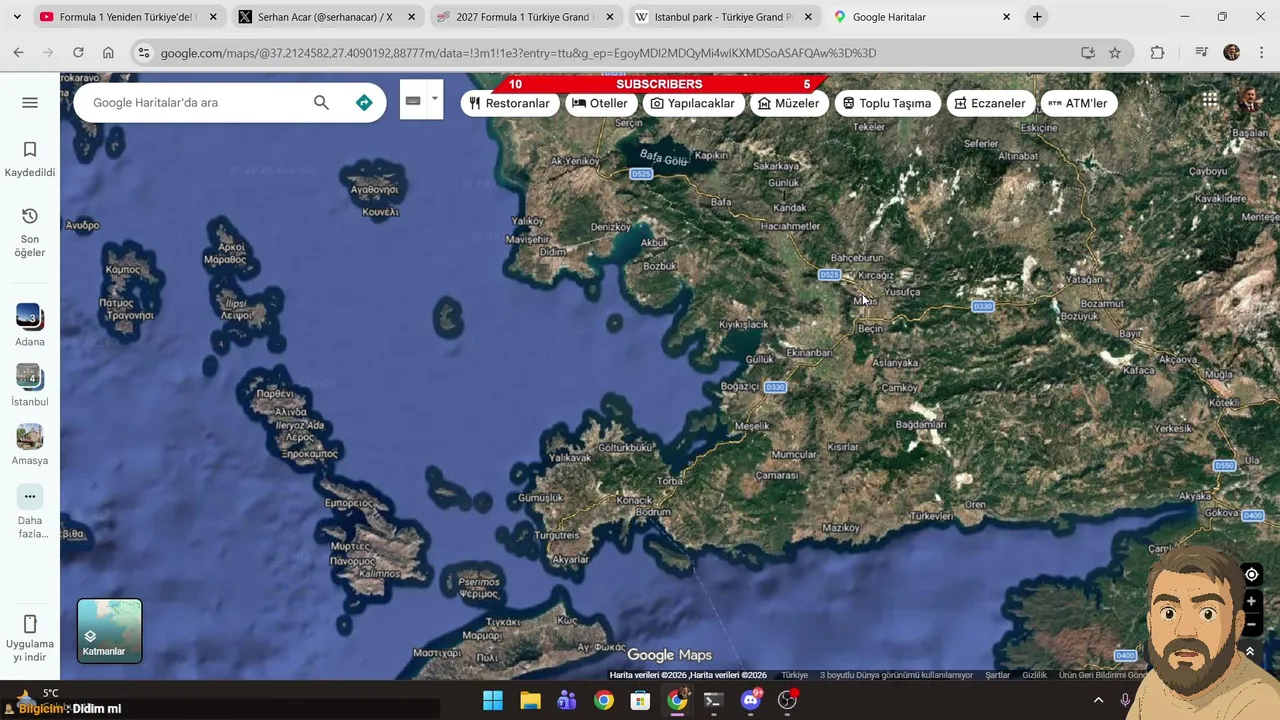1280x720 pixels.
Task: Open a new browser tab
Action: pyautogui.click(x=1037, y=17)
